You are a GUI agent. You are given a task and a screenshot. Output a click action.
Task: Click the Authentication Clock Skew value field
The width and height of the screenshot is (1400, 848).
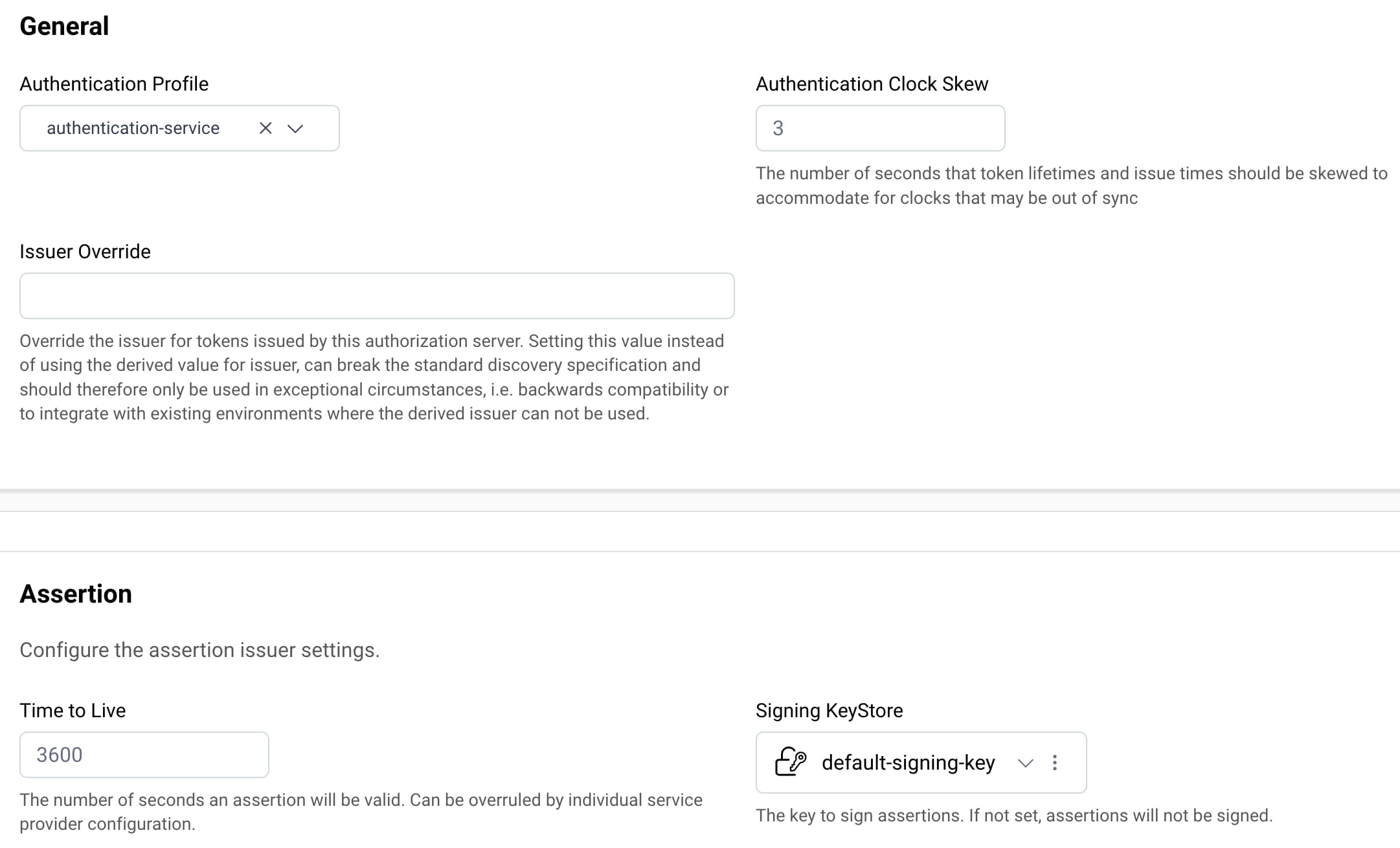pos(879,128)
